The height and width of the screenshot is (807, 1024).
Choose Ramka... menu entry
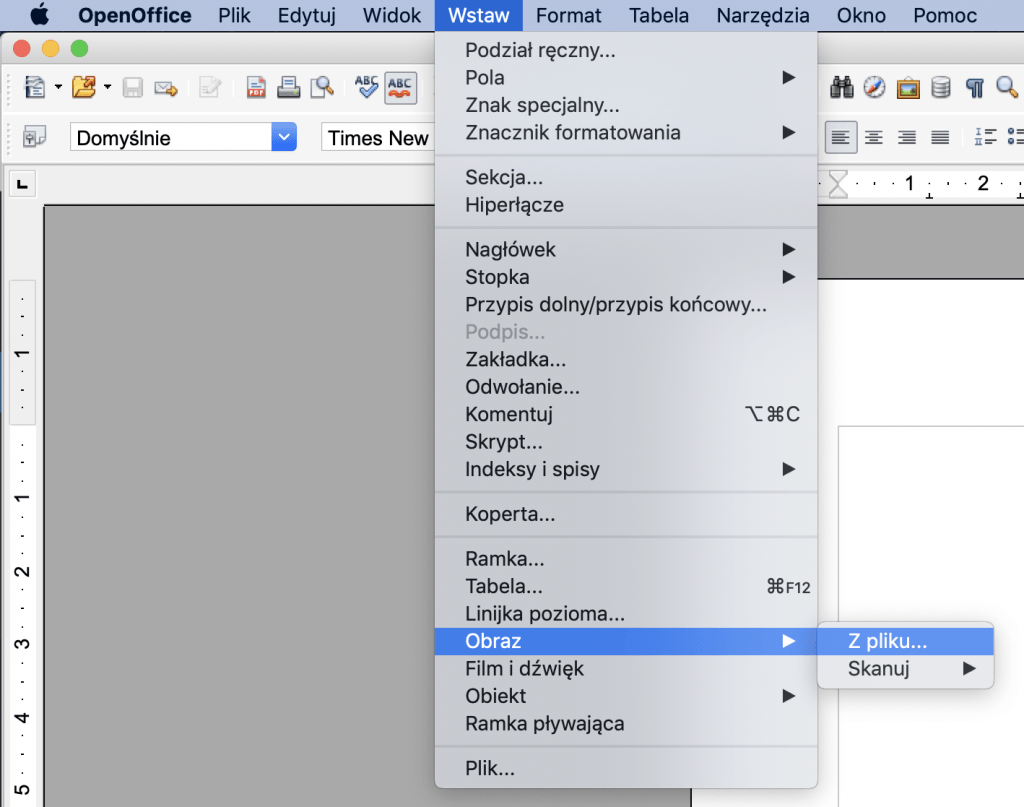pos(626,559)
